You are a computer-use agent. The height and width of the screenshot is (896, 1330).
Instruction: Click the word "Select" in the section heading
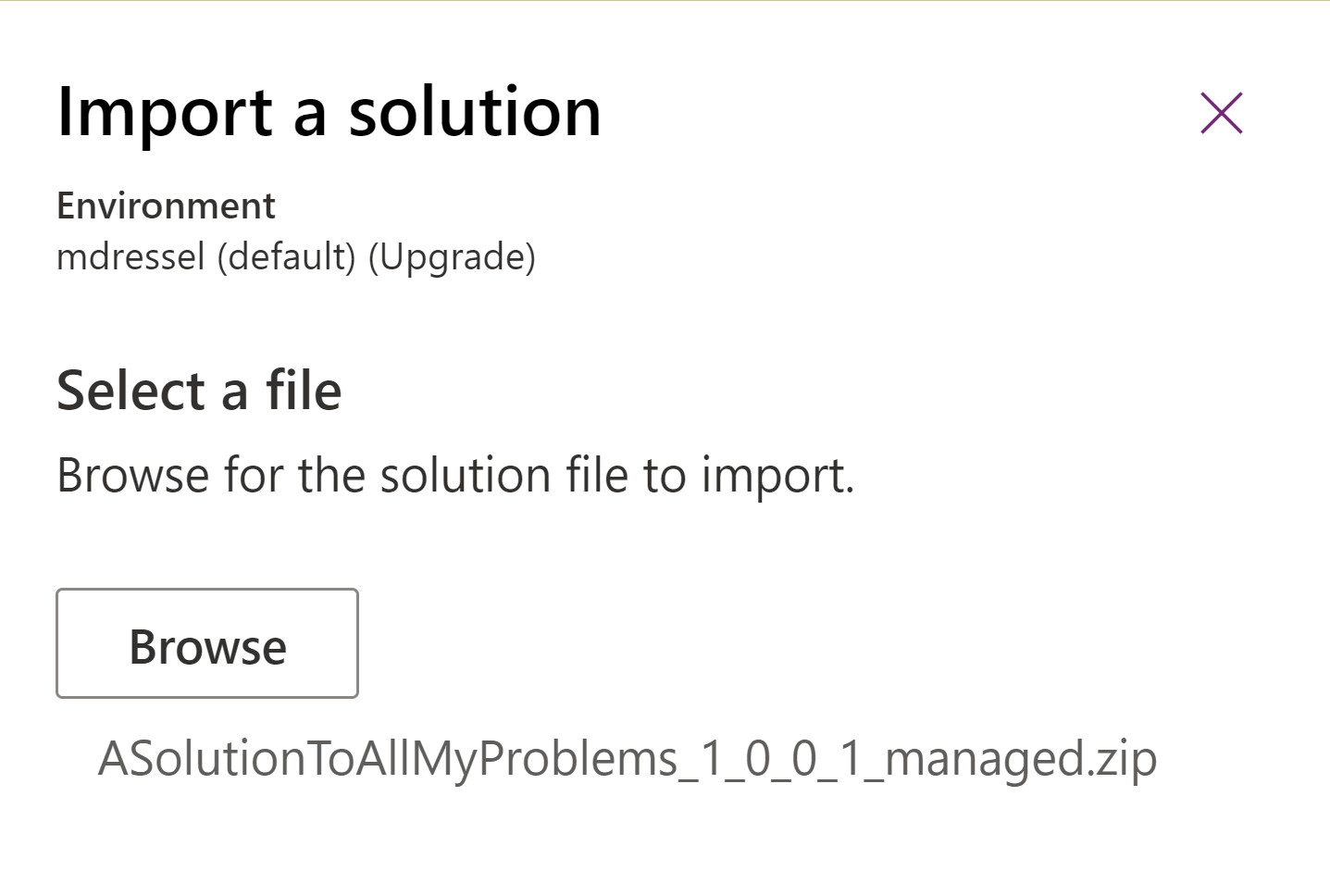(131, 390)
